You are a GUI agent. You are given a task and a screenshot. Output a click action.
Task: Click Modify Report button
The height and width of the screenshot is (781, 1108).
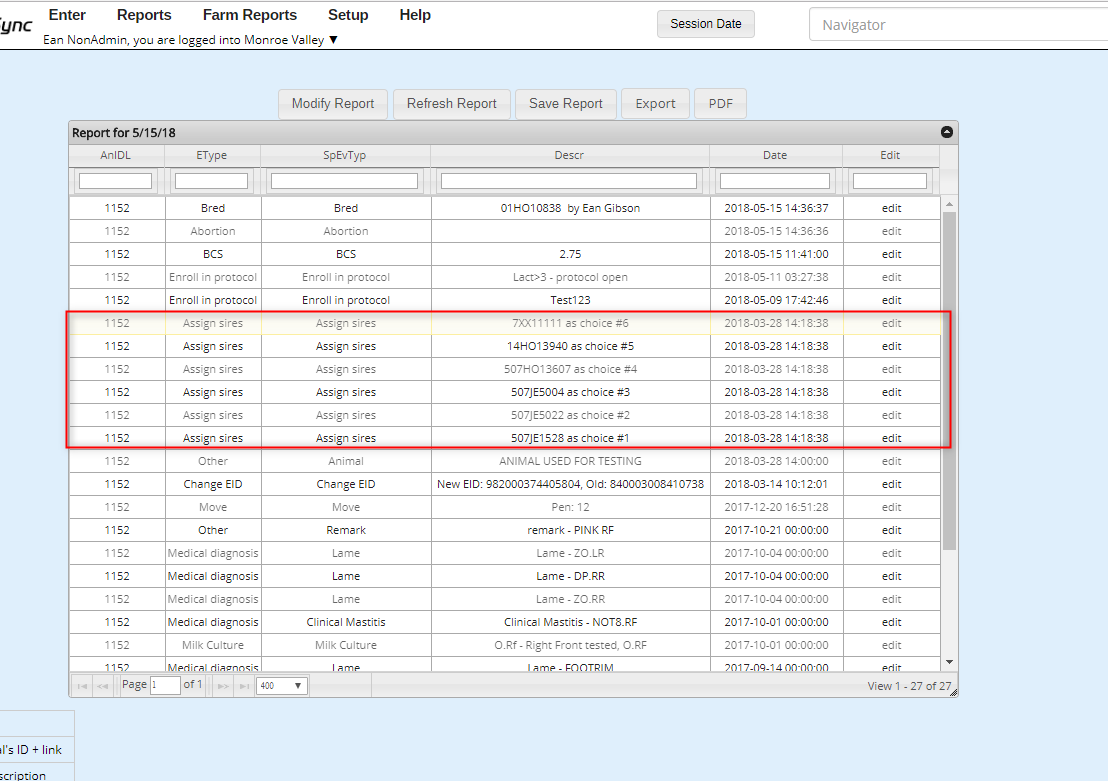click(x=333, y=104)
